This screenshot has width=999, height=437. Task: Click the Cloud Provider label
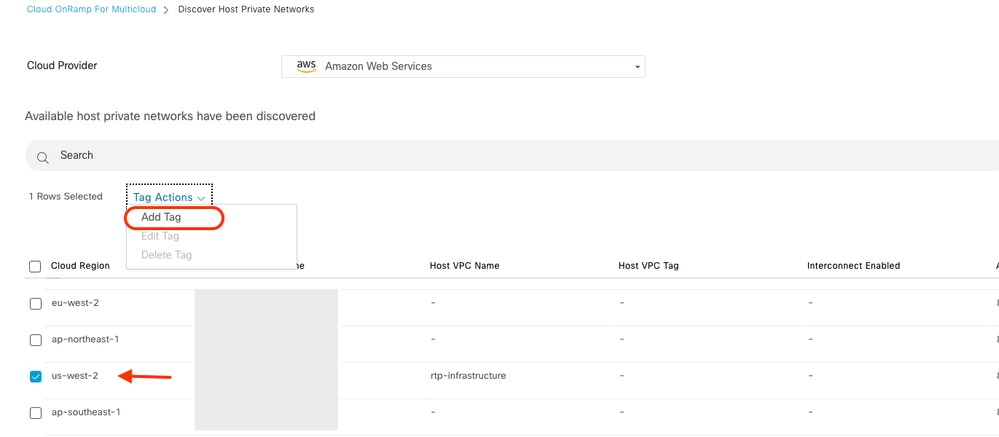coord(62,66)
